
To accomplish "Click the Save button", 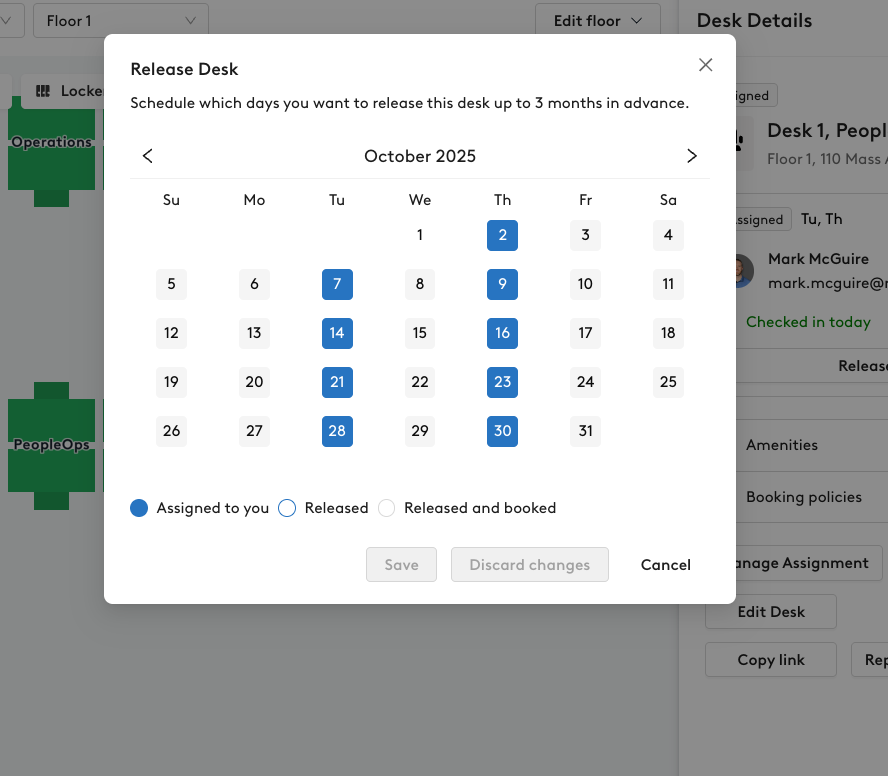I will pos(401,564).
